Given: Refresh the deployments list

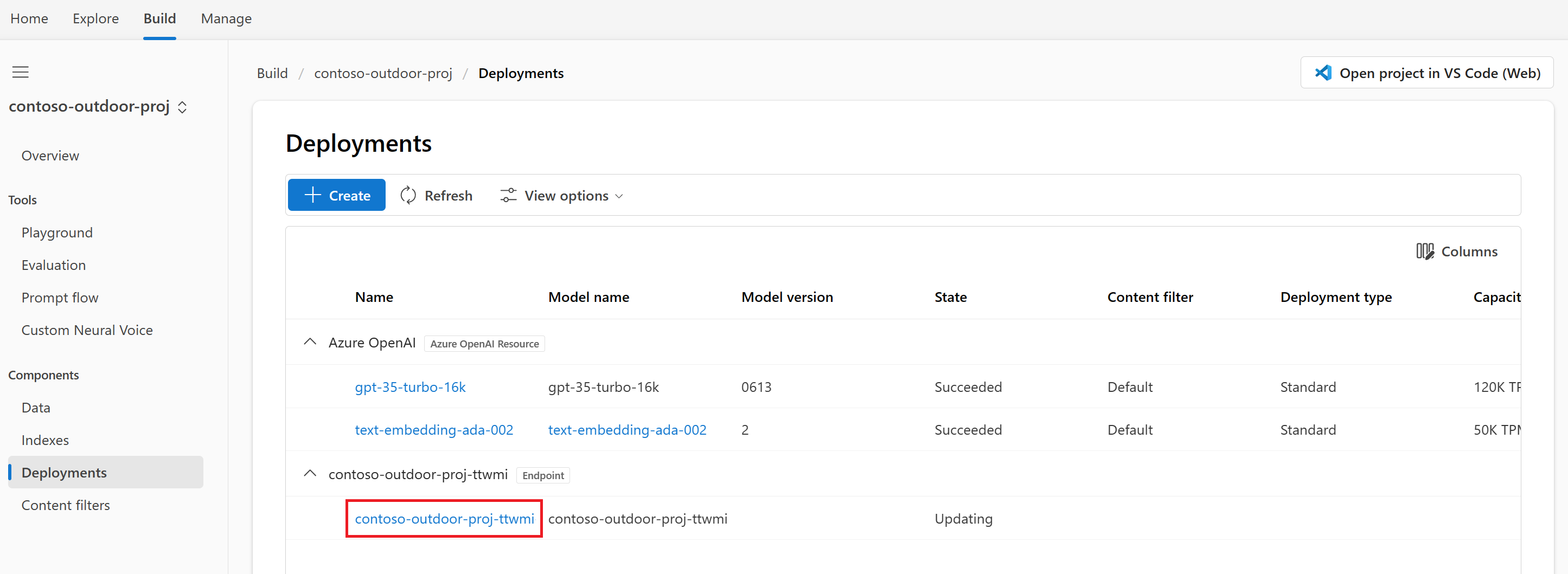Looking at the screenshot, I should click(x=436, y=195).
